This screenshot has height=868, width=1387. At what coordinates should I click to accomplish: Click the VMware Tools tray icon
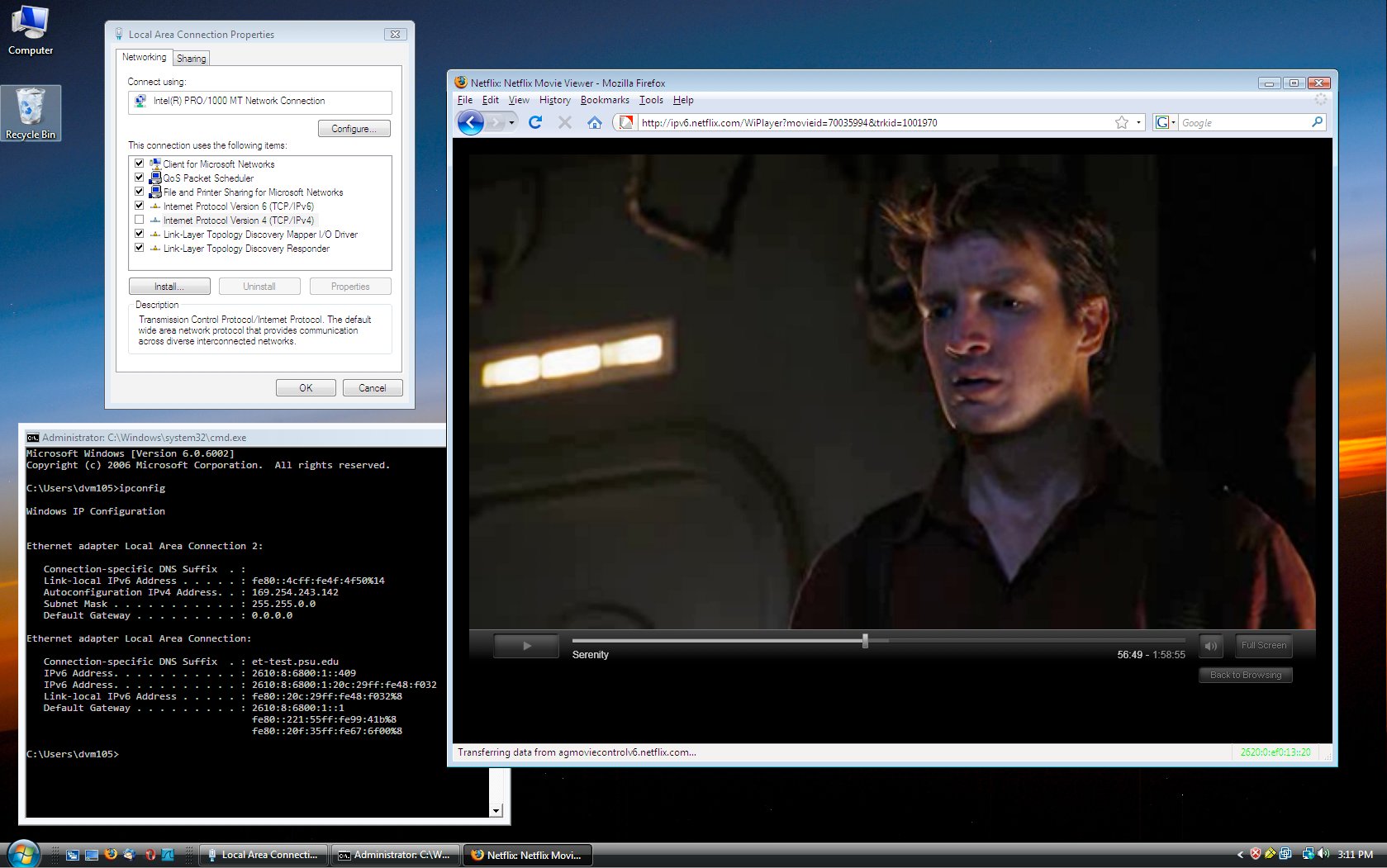click(1286, 854)
